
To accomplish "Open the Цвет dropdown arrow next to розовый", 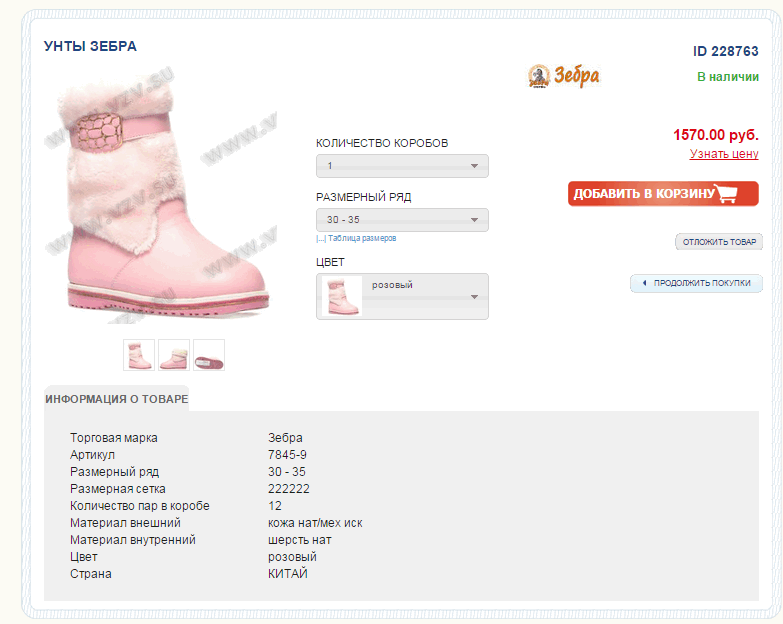I will tap(474, 297).
